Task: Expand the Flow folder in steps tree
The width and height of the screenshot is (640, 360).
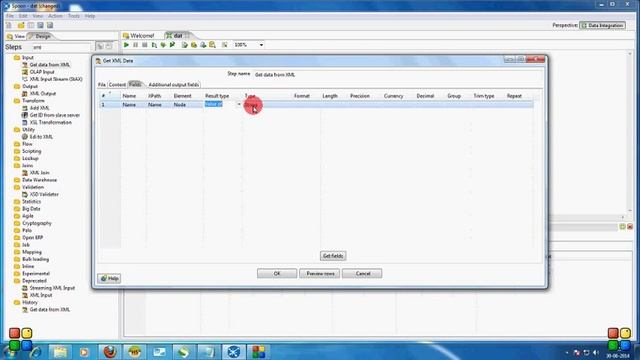Action: pos(27,144)
